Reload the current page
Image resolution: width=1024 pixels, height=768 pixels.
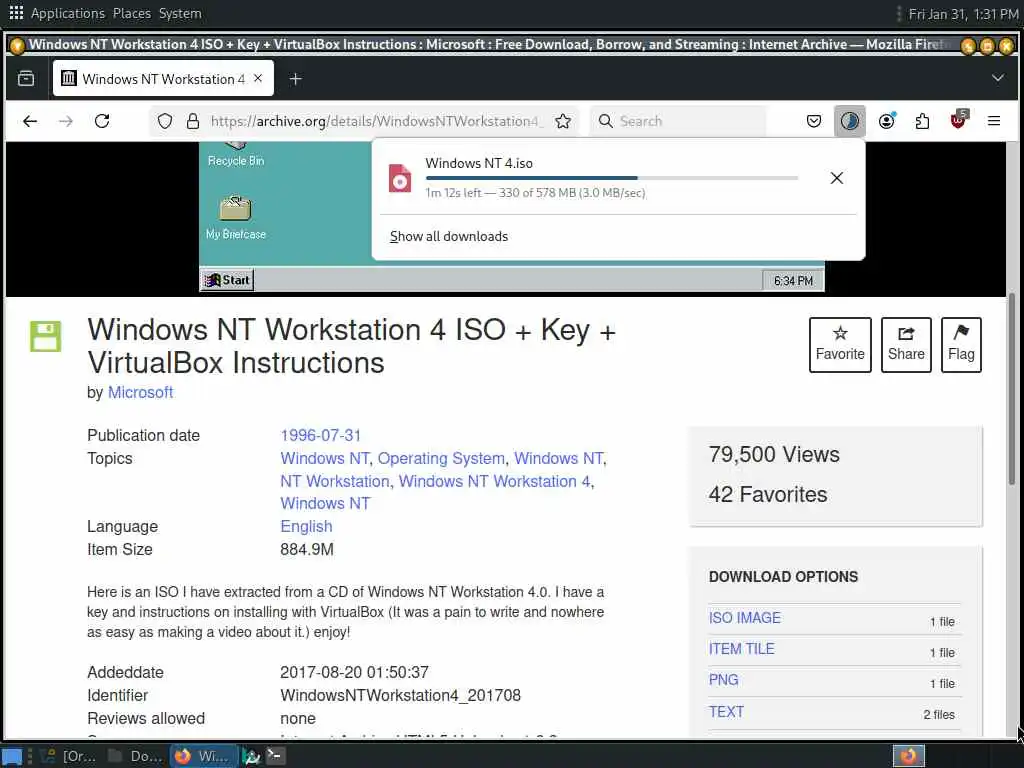[102, 121]
